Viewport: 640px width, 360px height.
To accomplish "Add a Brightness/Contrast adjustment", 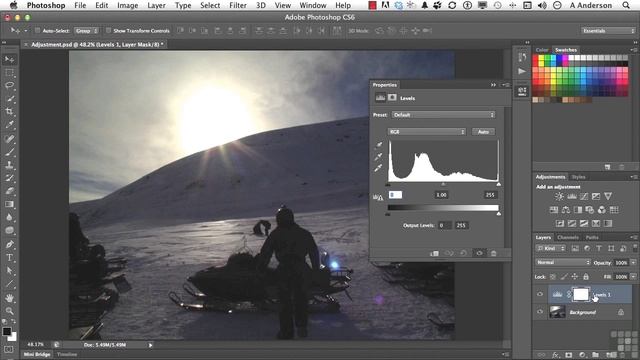I will tap(559, 196).
